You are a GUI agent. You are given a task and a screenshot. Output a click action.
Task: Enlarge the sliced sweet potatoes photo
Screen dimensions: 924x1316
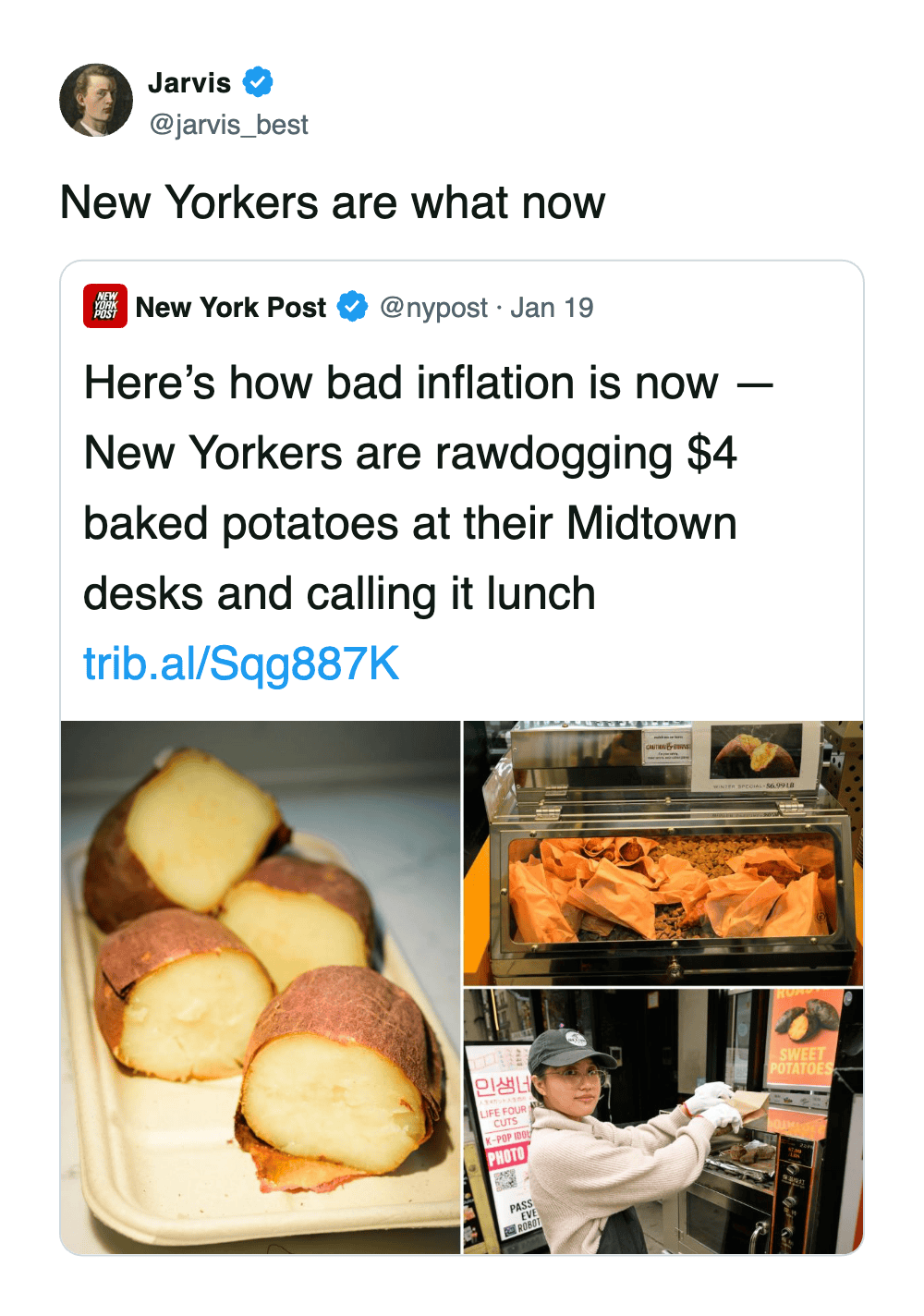pyautogui.click(x=261, y=987)
